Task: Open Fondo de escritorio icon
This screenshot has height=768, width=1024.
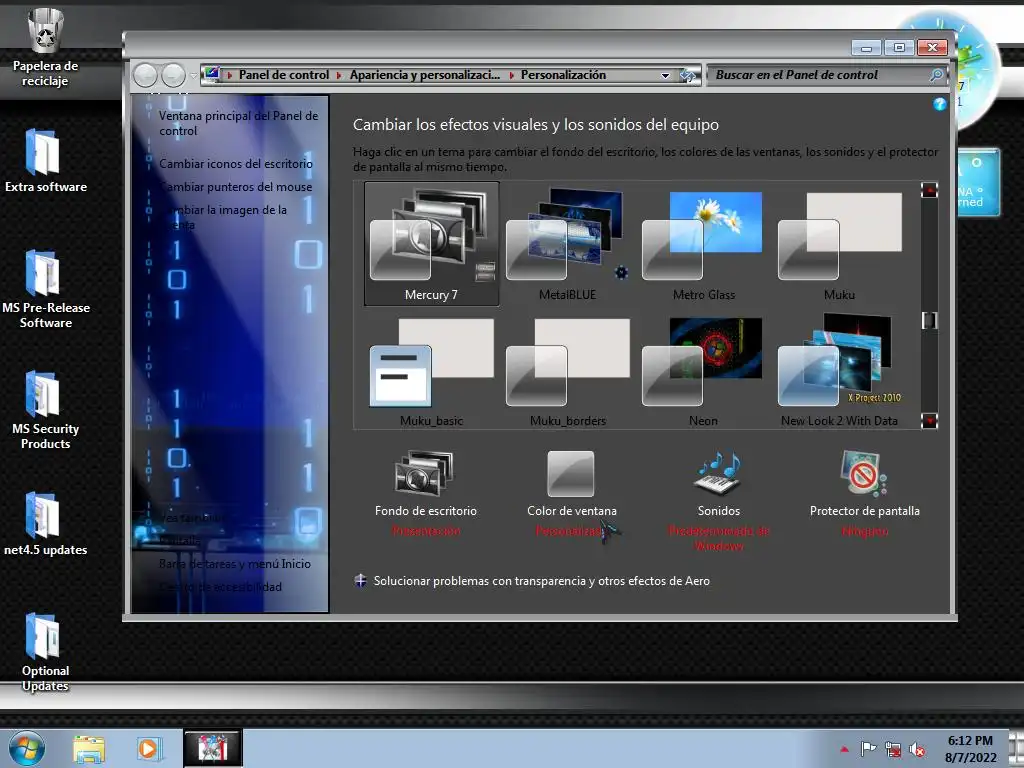Action: click(x=424, y=473)
